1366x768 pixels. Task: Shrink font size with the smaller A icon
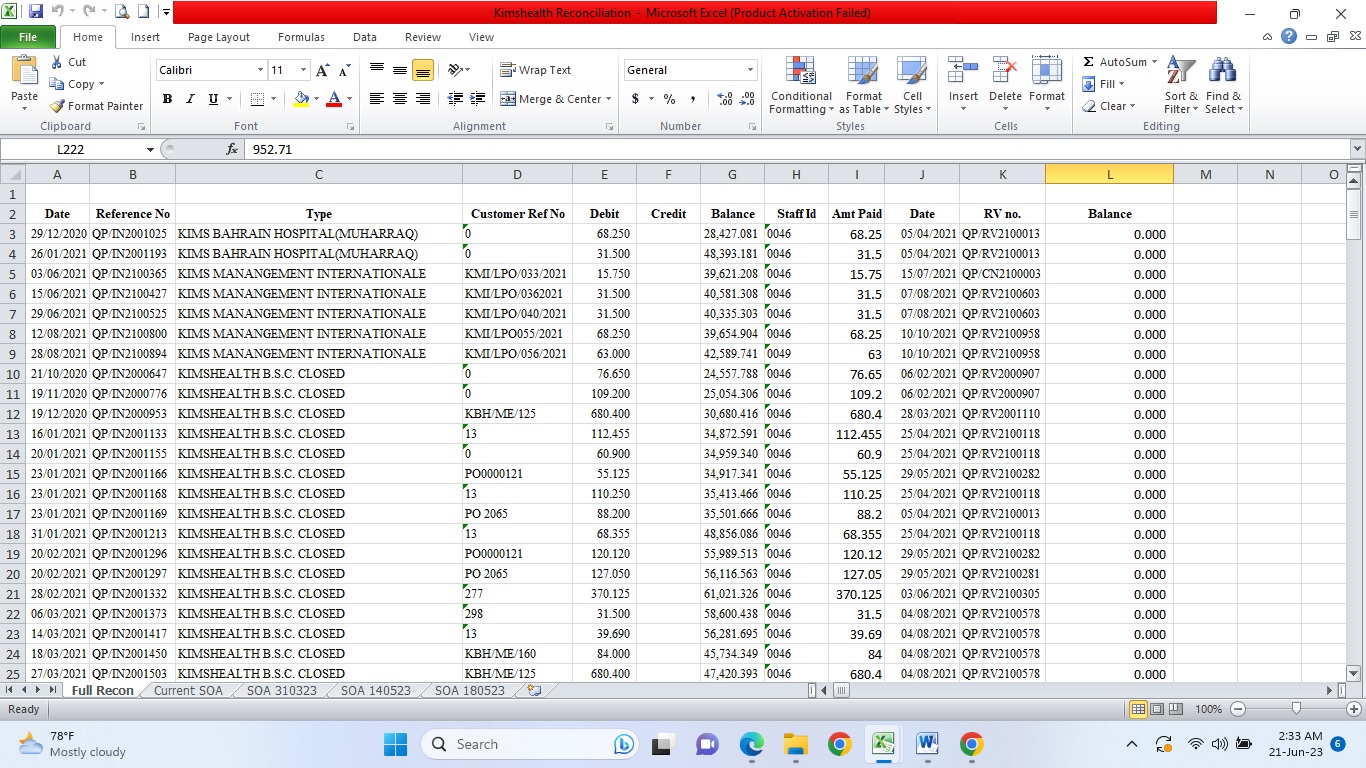click(344, 70)
